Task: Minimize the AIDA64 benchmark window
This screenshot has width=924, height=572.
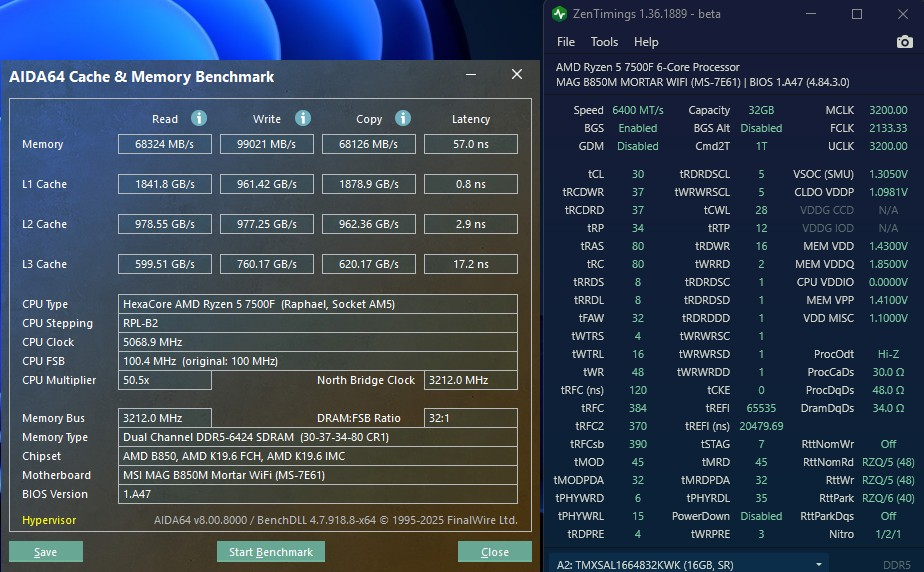Action: (471, 74)
